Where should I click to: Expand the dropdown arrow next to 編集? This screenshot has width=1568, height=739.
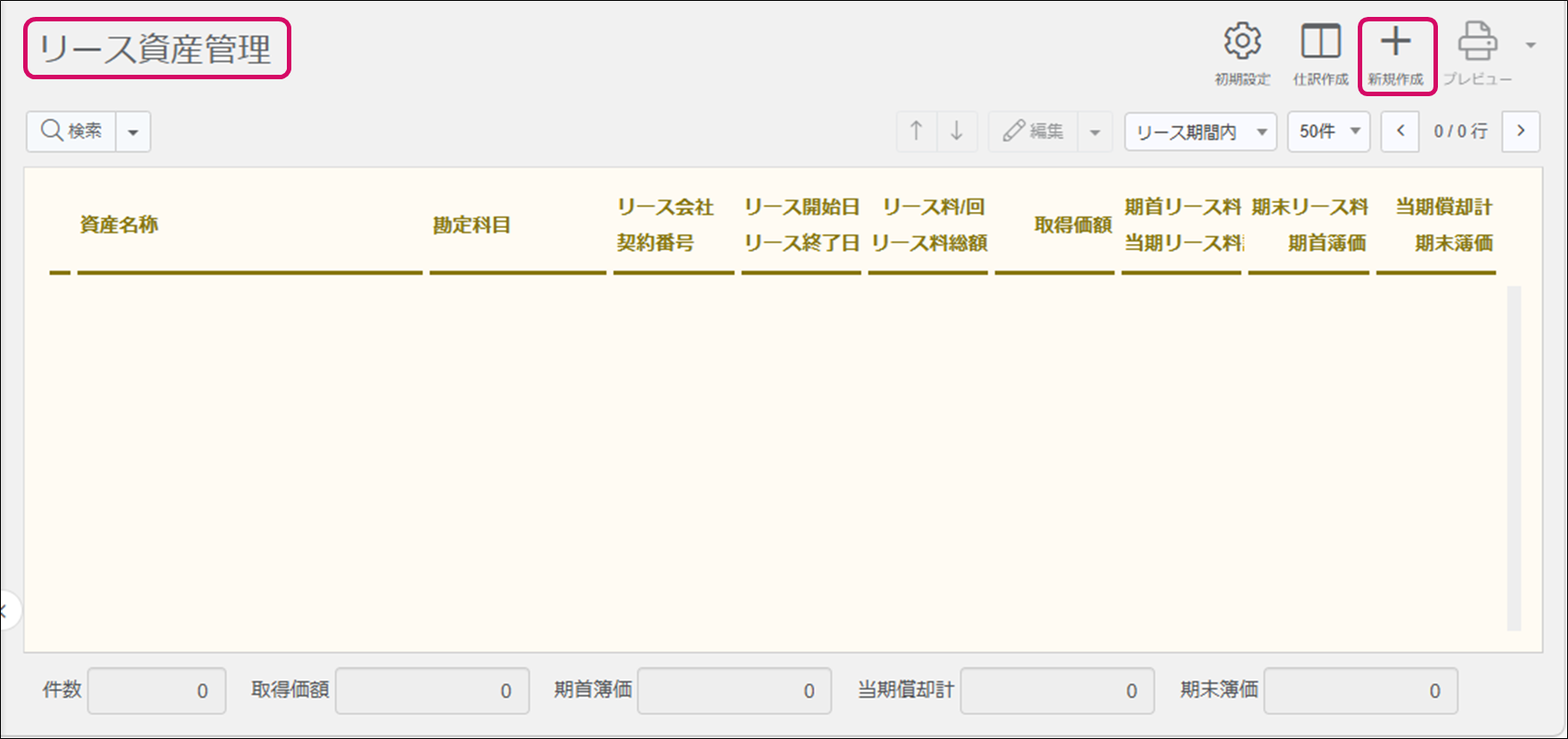[x=1095, y=133]
